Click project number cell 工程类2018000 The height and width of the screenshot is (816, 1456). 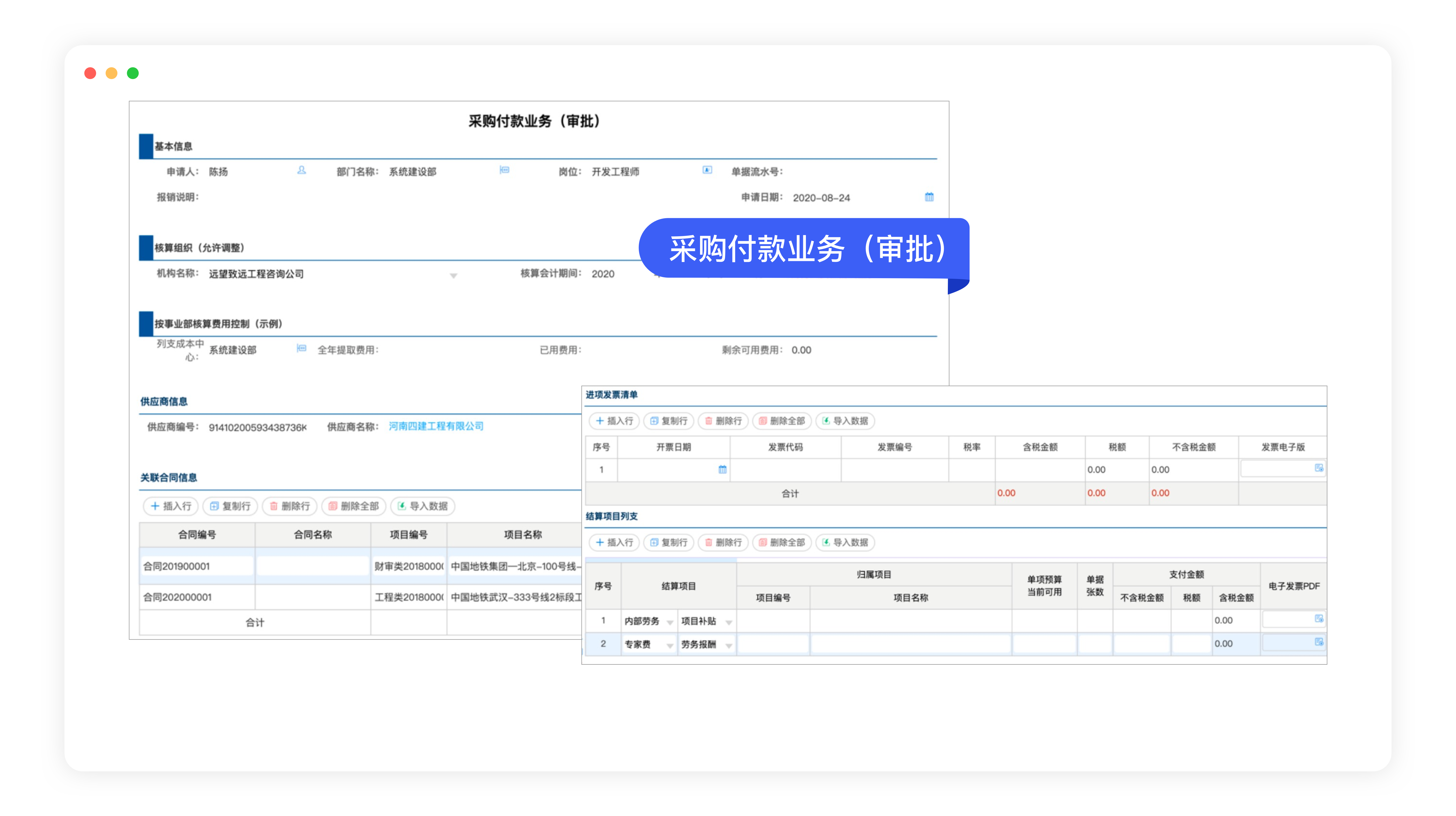(409, 597)
